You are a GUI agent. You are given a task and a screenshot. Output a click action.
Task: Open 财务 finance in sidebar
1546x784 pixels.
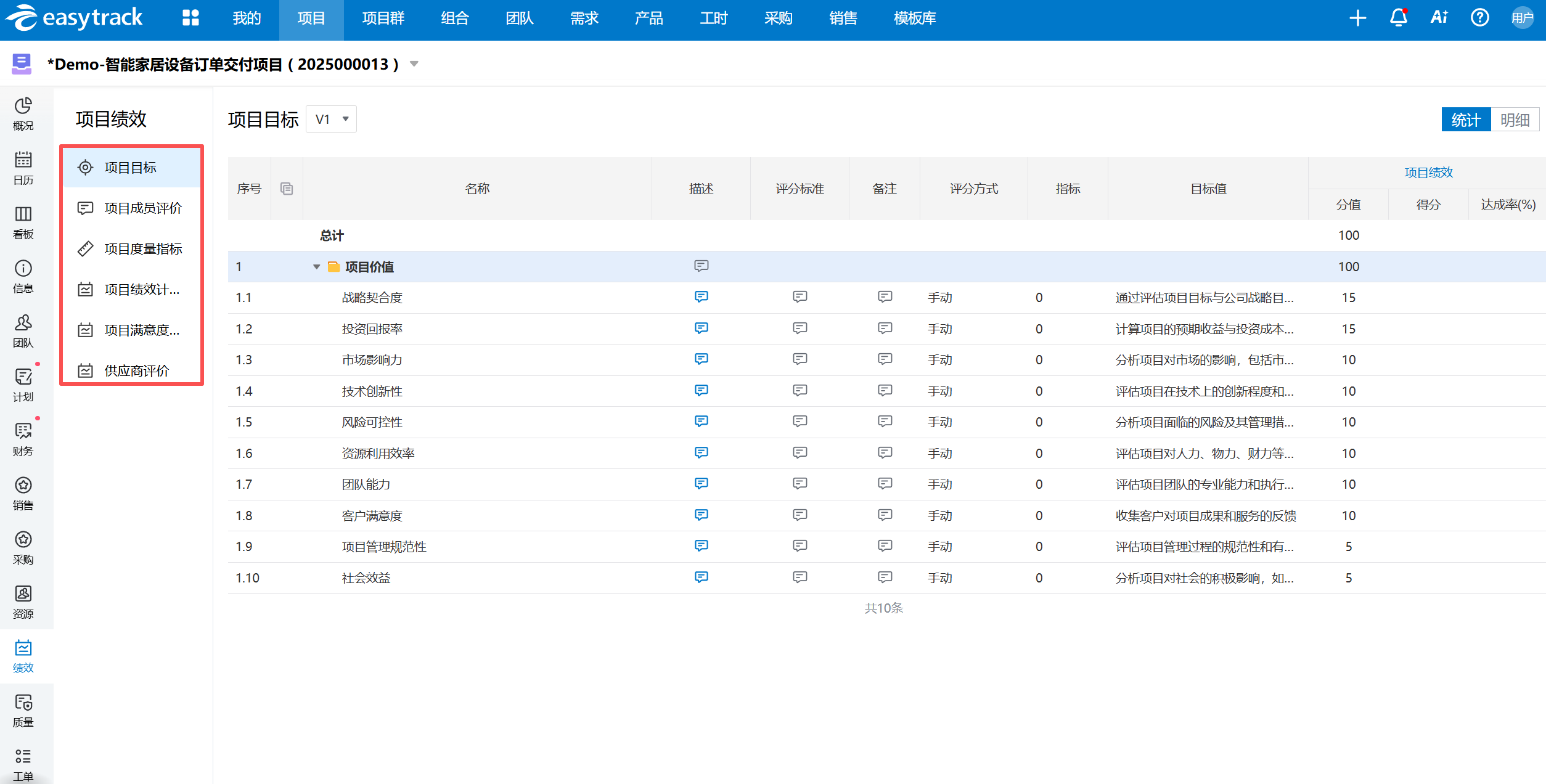[23, 439]
